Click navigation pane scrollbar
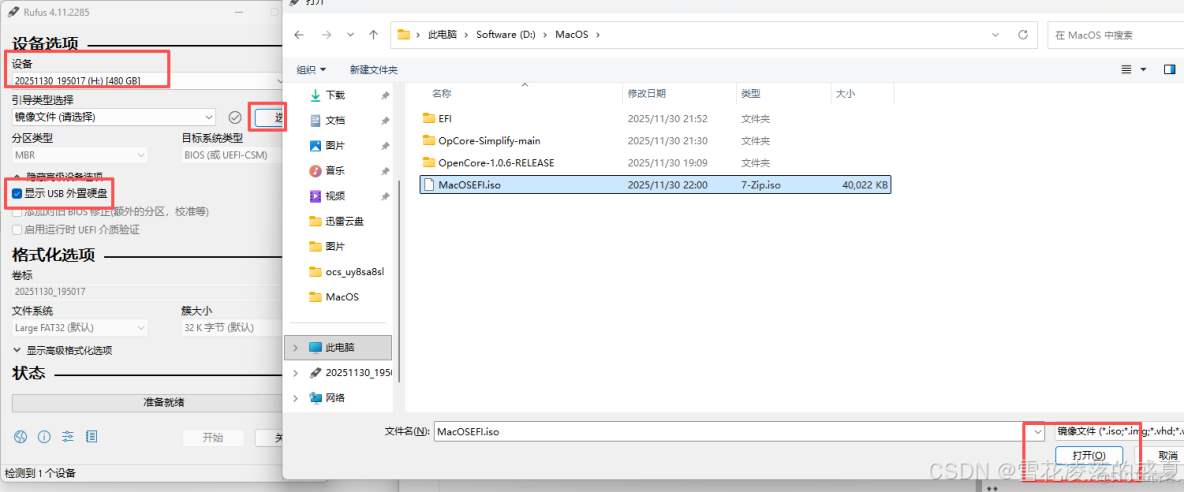The height and width of the screenshot is (492, 1184). point(399,281)
